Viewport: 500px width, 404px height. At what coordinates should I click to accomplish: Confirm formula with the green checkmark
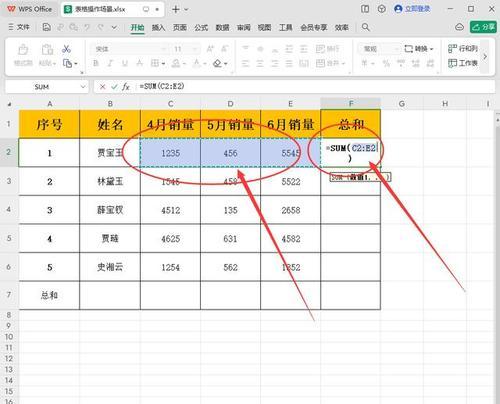pos(114,87)
